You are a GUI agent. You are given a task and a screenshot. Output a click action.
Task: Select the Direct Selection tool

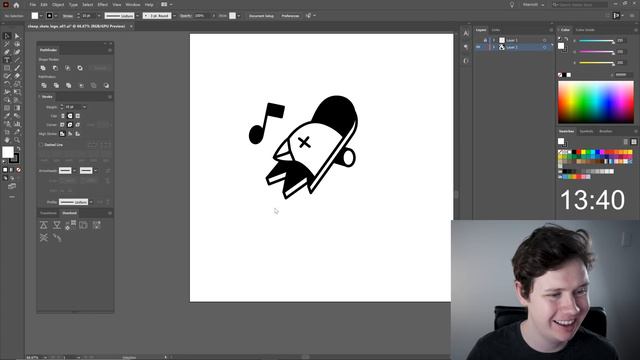17,36
